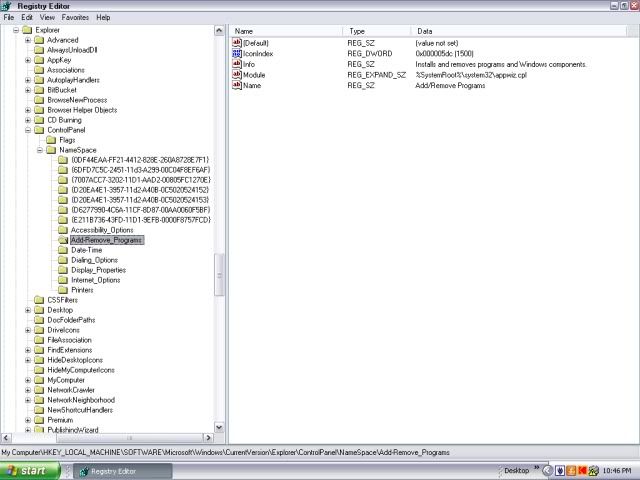
Task: Click tree horizontal scroll right arrow
Action: point(208,438)
